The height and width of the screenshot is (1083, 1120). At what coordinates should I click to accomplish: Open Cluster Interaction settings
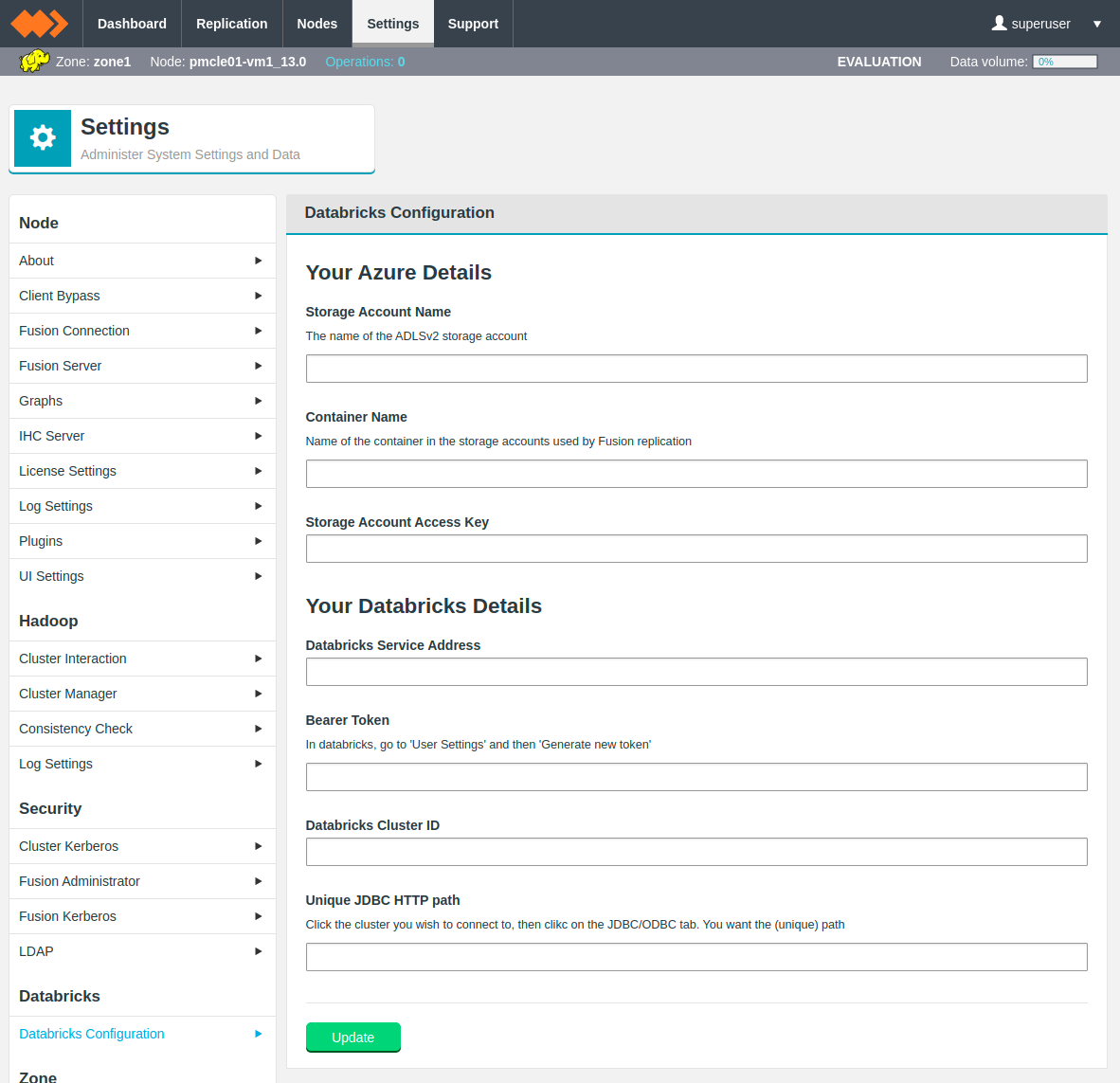[x=142, y=659]
